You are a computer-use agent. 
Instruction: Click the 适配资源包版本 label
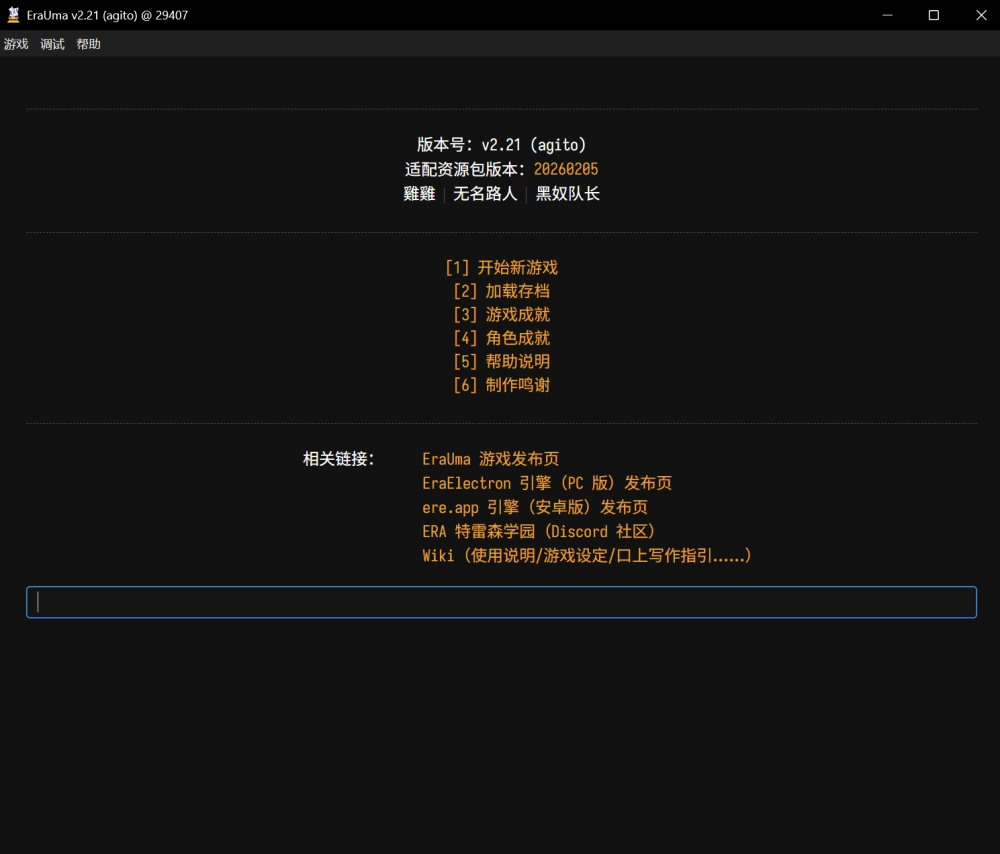tap(464, 169)
